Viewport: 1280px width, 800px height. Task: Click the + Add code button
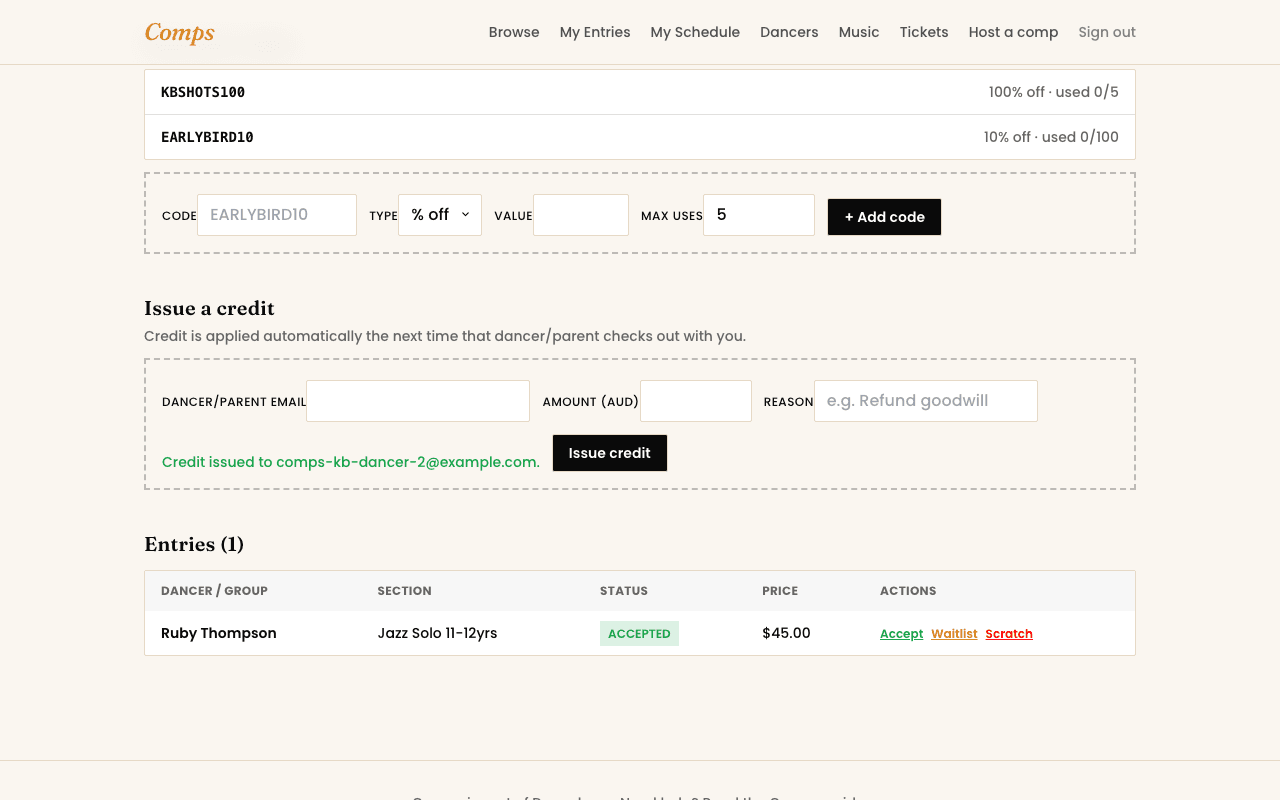tap(884, 217)
